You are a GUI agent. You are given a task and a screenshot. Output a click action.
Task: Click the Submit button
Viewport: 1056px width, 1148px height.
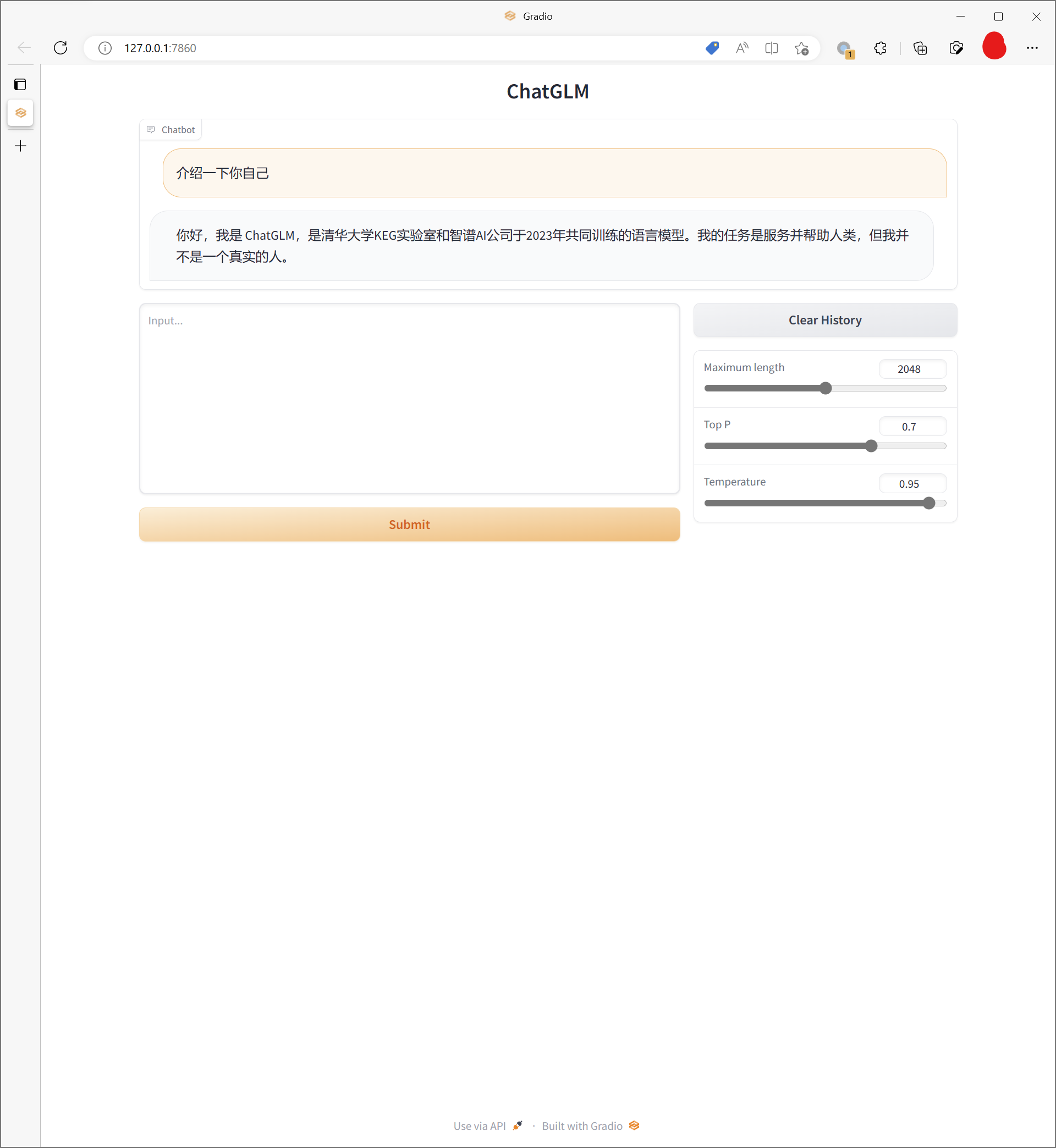click(x=410, y=525)
